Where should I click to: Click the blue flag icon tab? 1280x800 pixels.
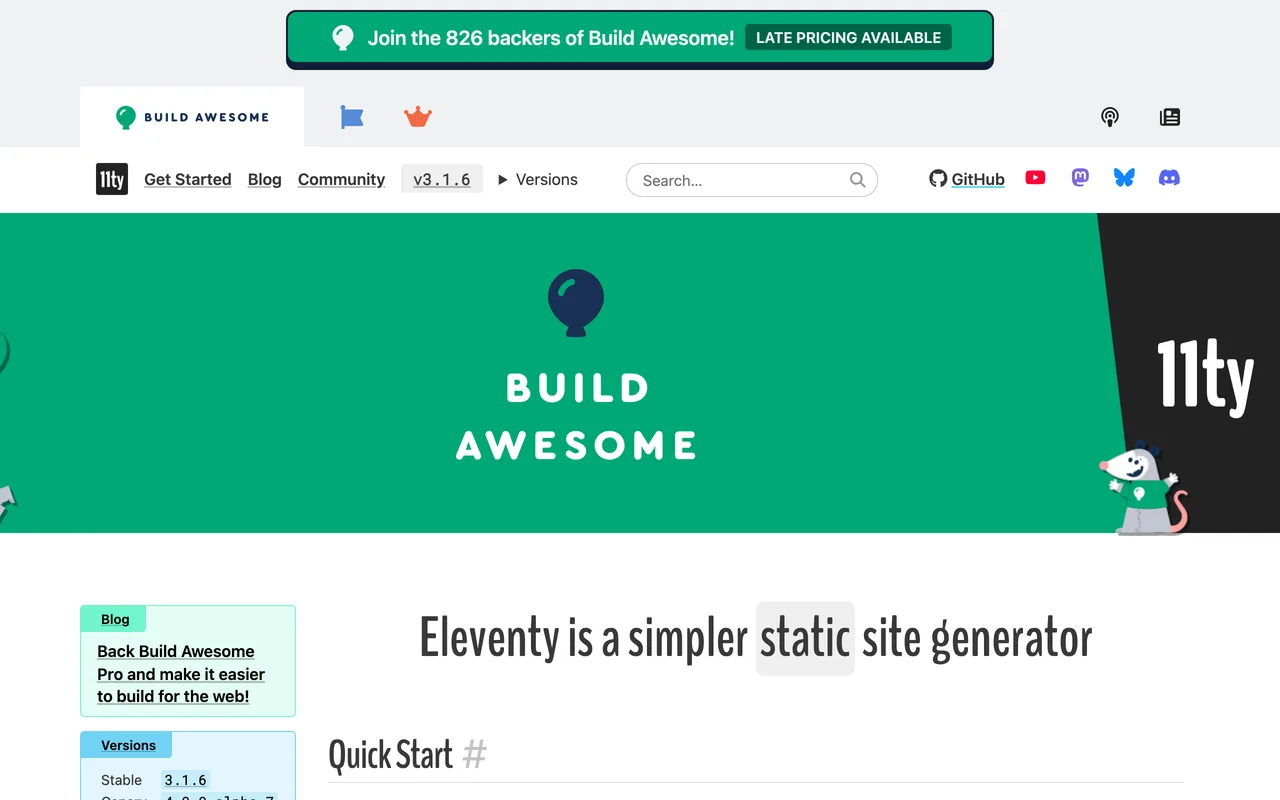(352, 117)
